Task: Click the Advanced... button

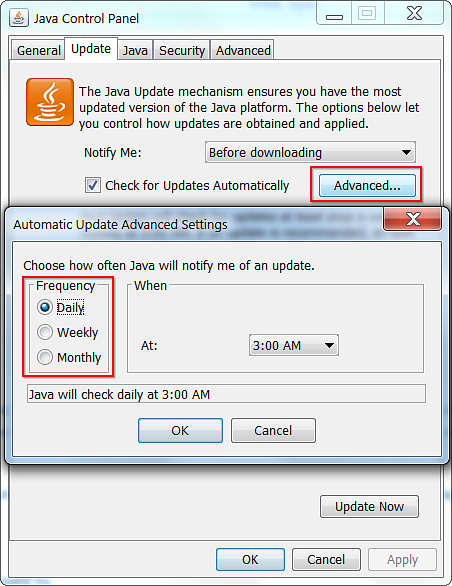Action: pos(367,185)
